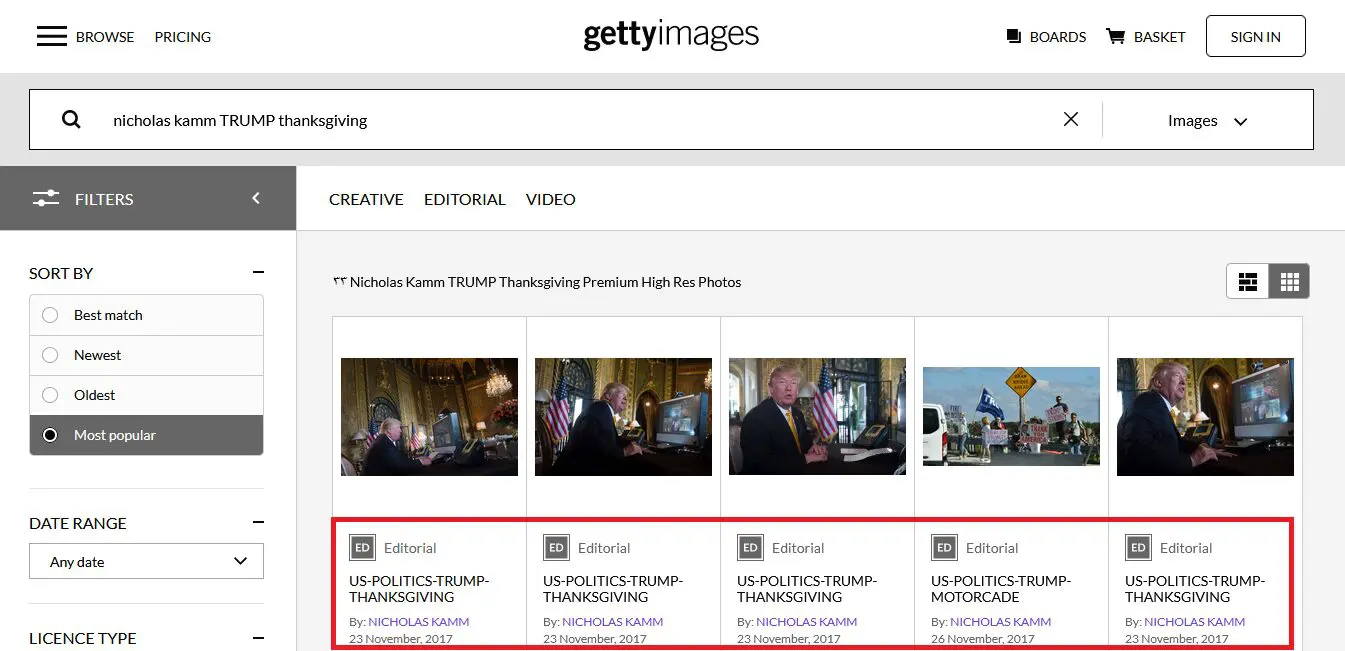Switch to mosaic layout view icon
Viewport: 1345px width, 651px height.
tap(1248, 282)
